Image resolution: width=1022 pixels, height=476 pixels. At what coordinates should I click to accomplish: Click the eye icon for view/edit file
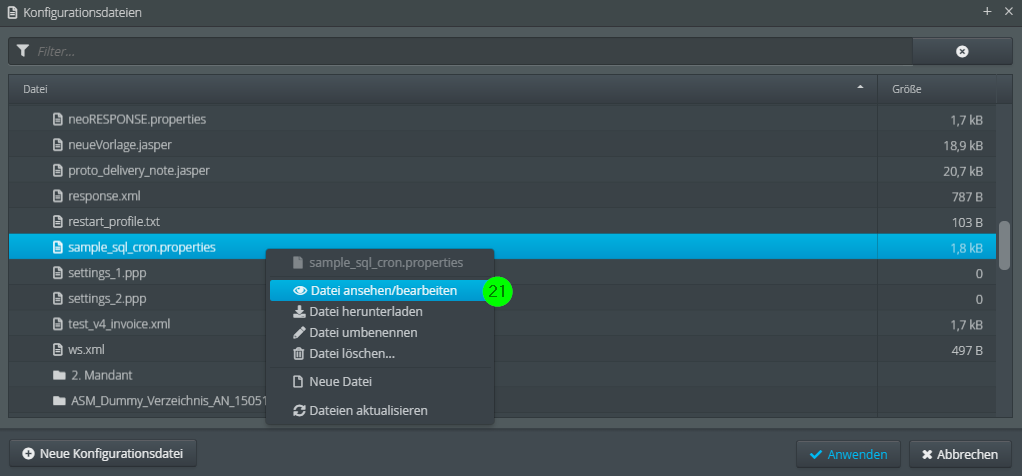(299, 291)
